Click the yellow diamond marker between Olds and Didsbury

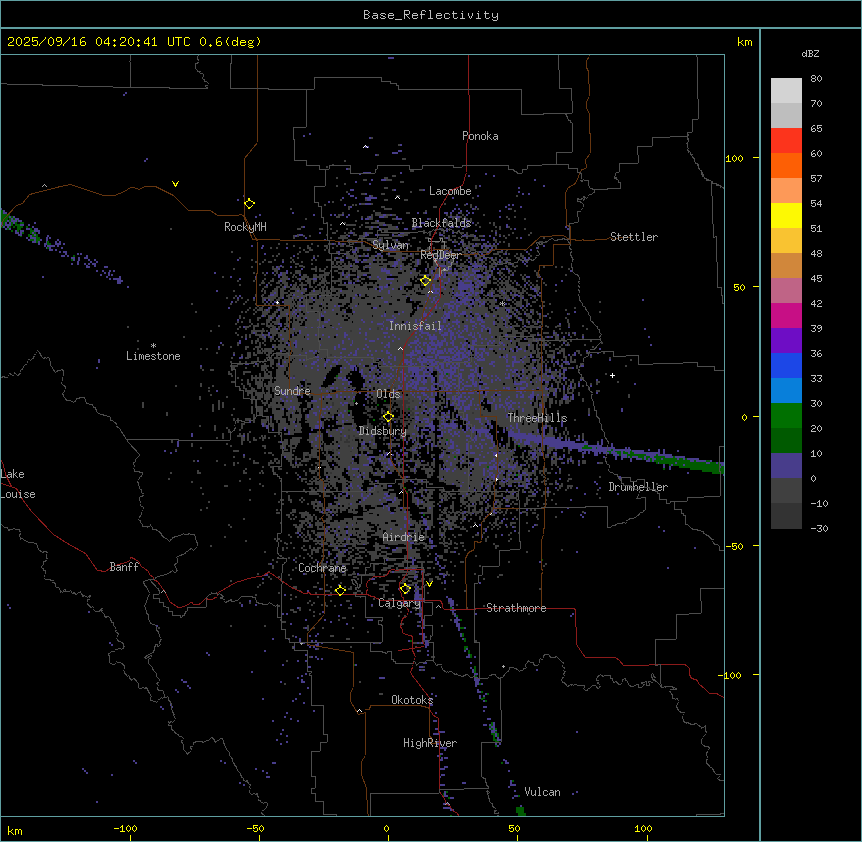[388, 417]
